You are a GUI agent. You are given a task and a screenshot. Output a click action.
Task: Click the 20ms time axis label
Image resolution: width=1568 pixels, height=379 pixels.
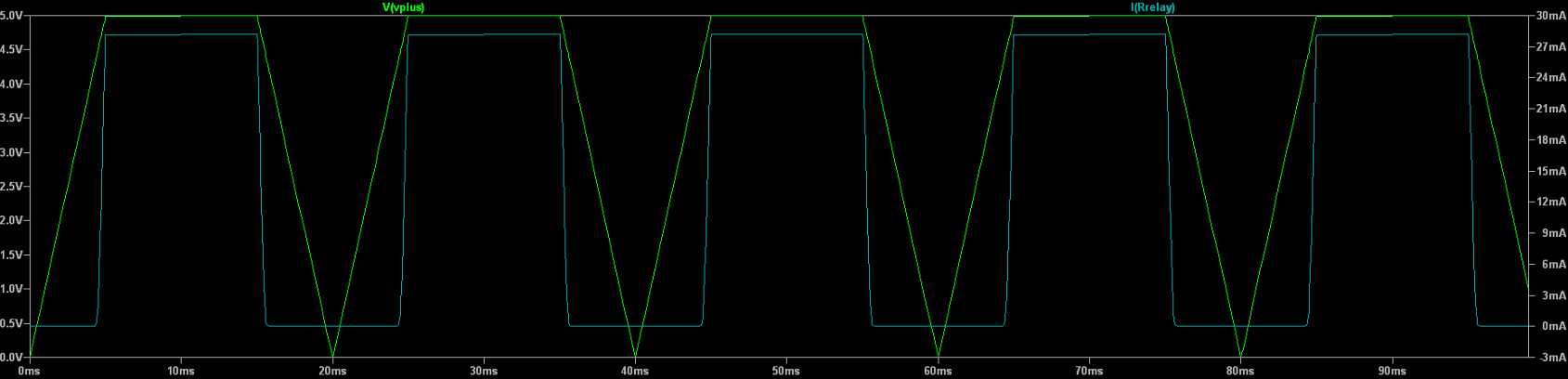[332, 371]
